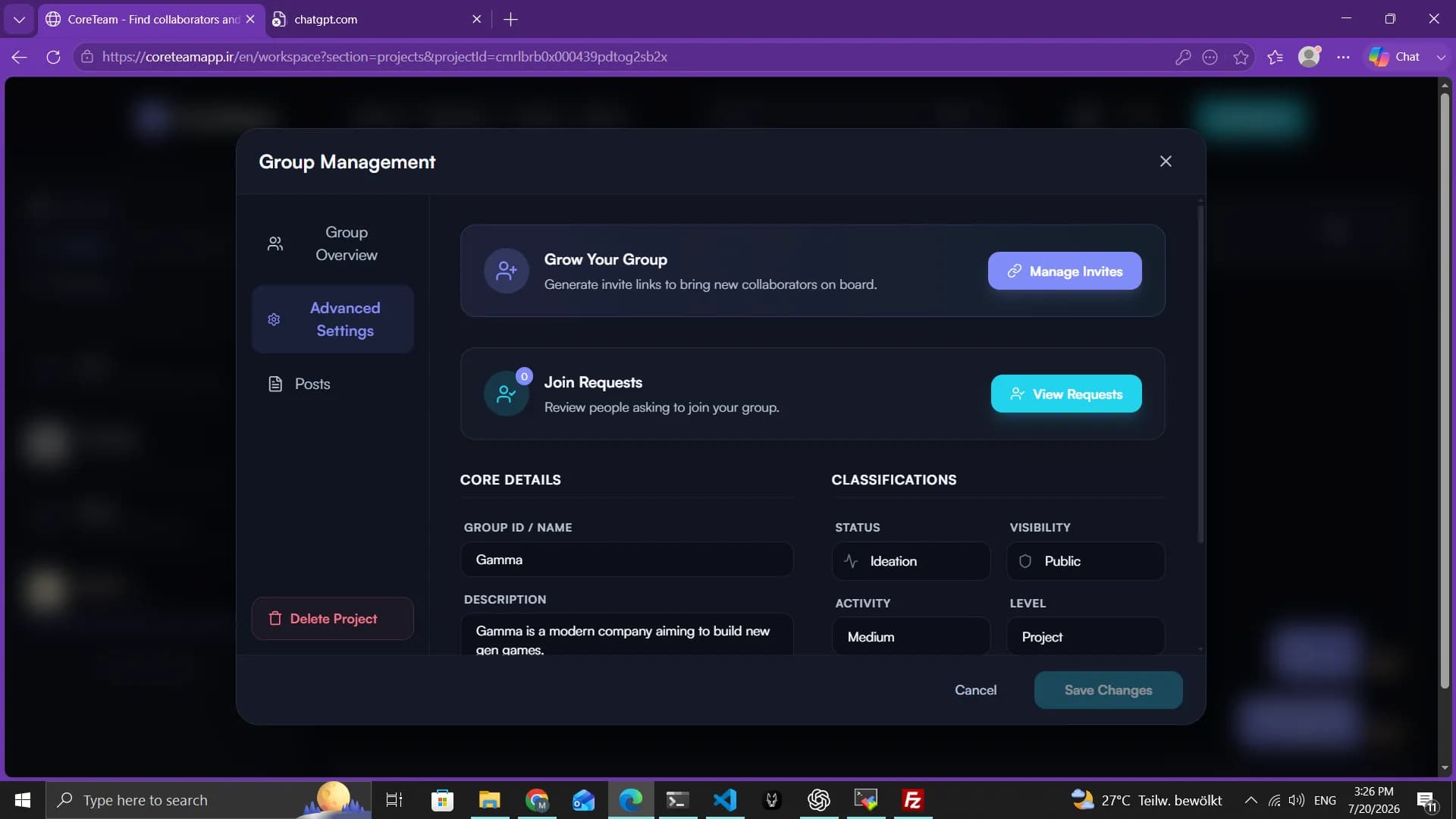
Task: Open File Explorer from the taskbar
Action: click(x=489, y=800)
